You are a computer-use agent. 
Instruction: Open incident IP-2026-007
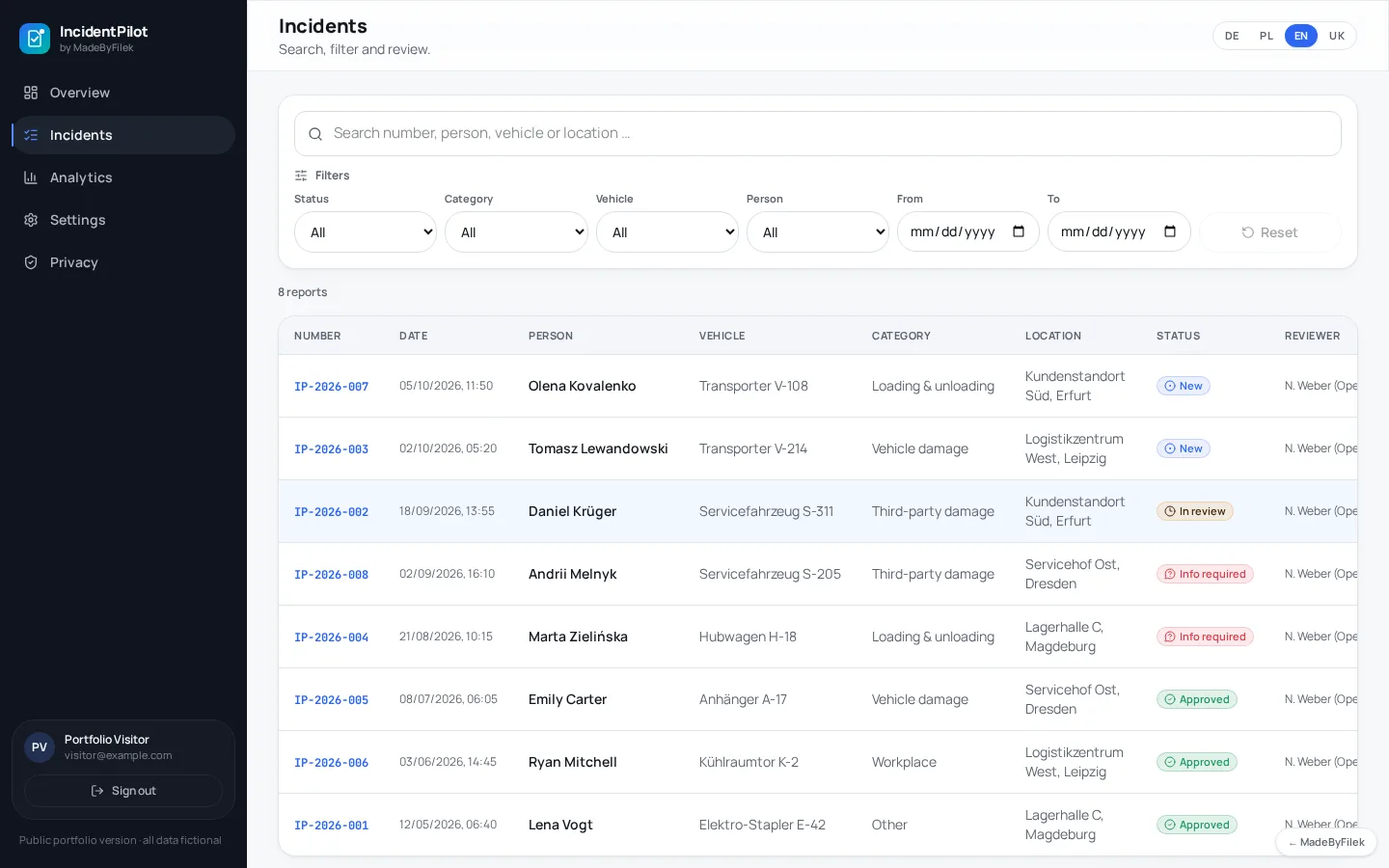click(331, 387)
